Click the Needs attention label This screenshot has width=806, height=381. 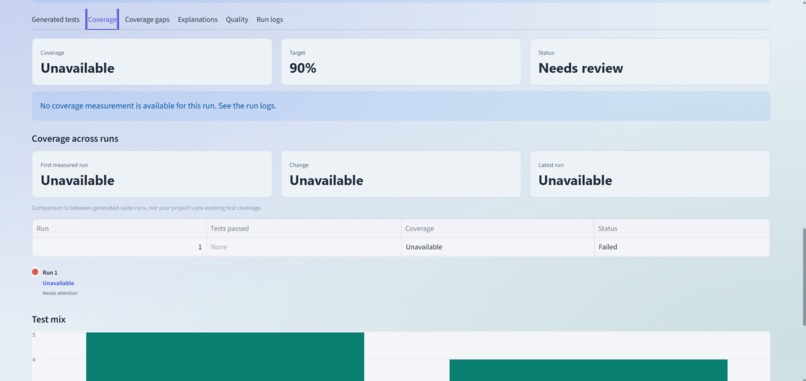pos(60,293)
